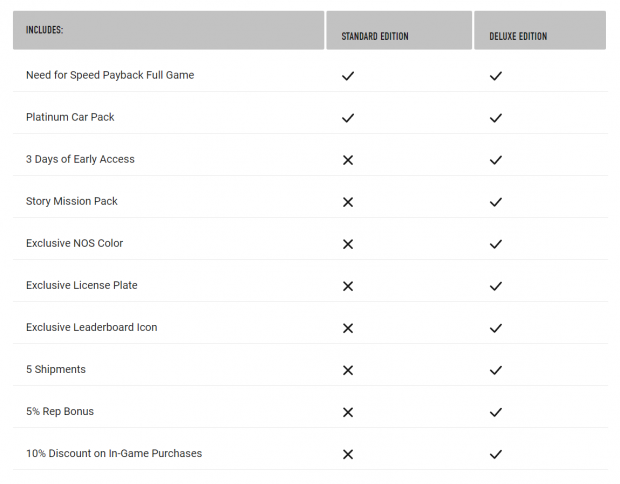Click Deluxe checkmark for Exclusive License Plate
Screen dimensions: 620x484
coord(496,286)
